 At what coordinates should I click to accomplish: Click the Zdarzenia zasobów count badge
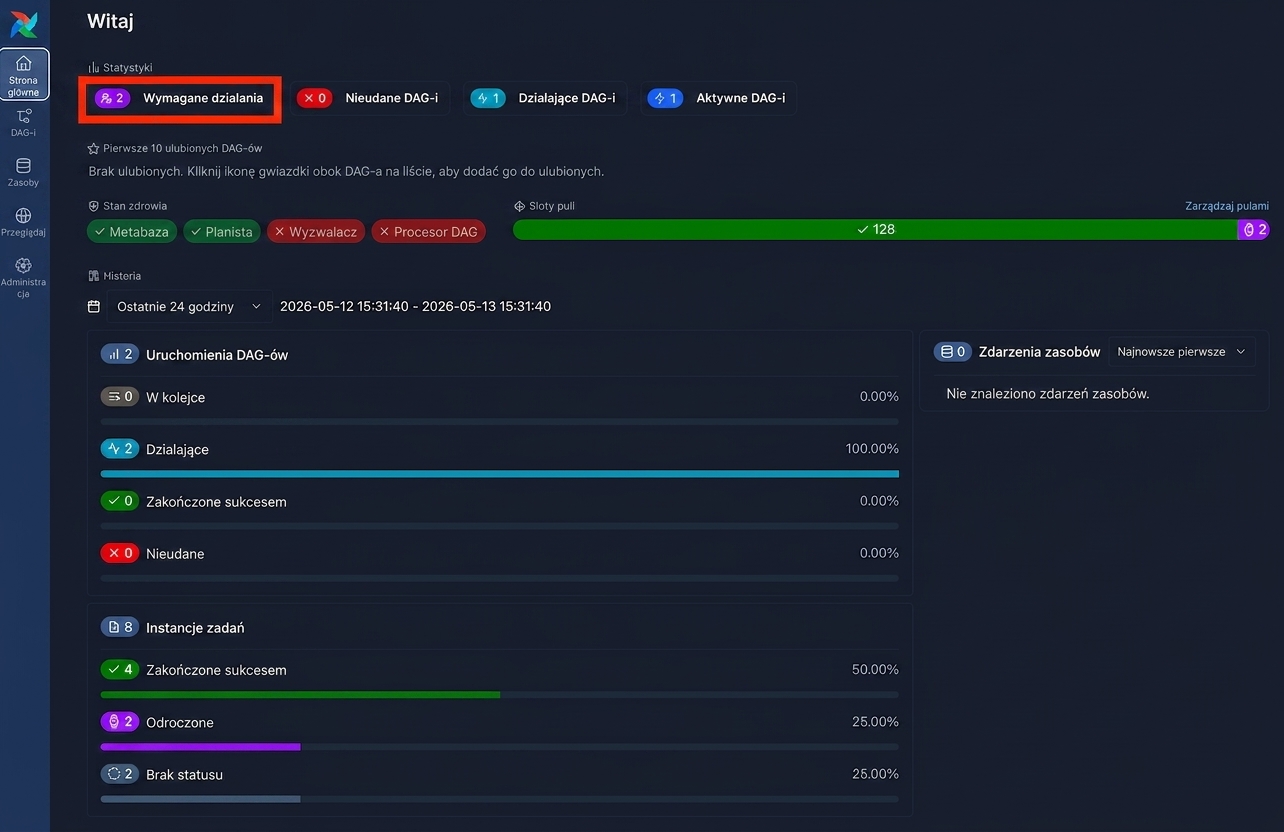(x=953, y=352)
